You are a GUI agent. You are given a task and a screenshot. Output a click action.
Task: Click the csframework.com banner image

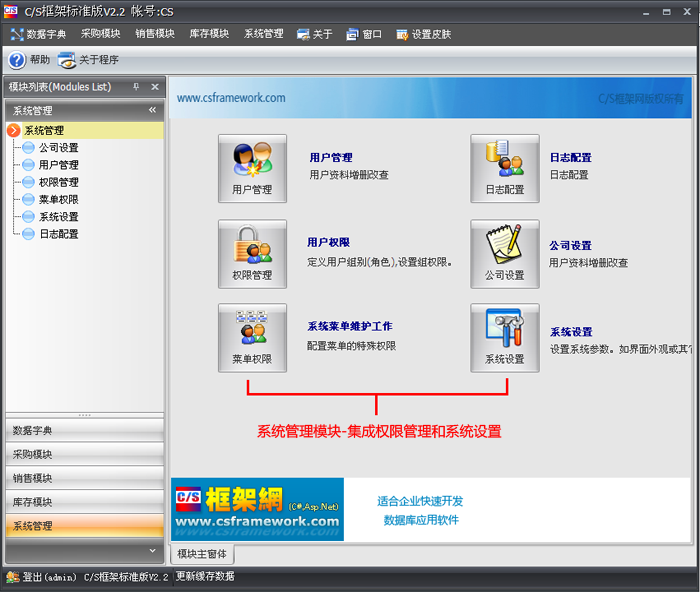[x=257, y=509]
